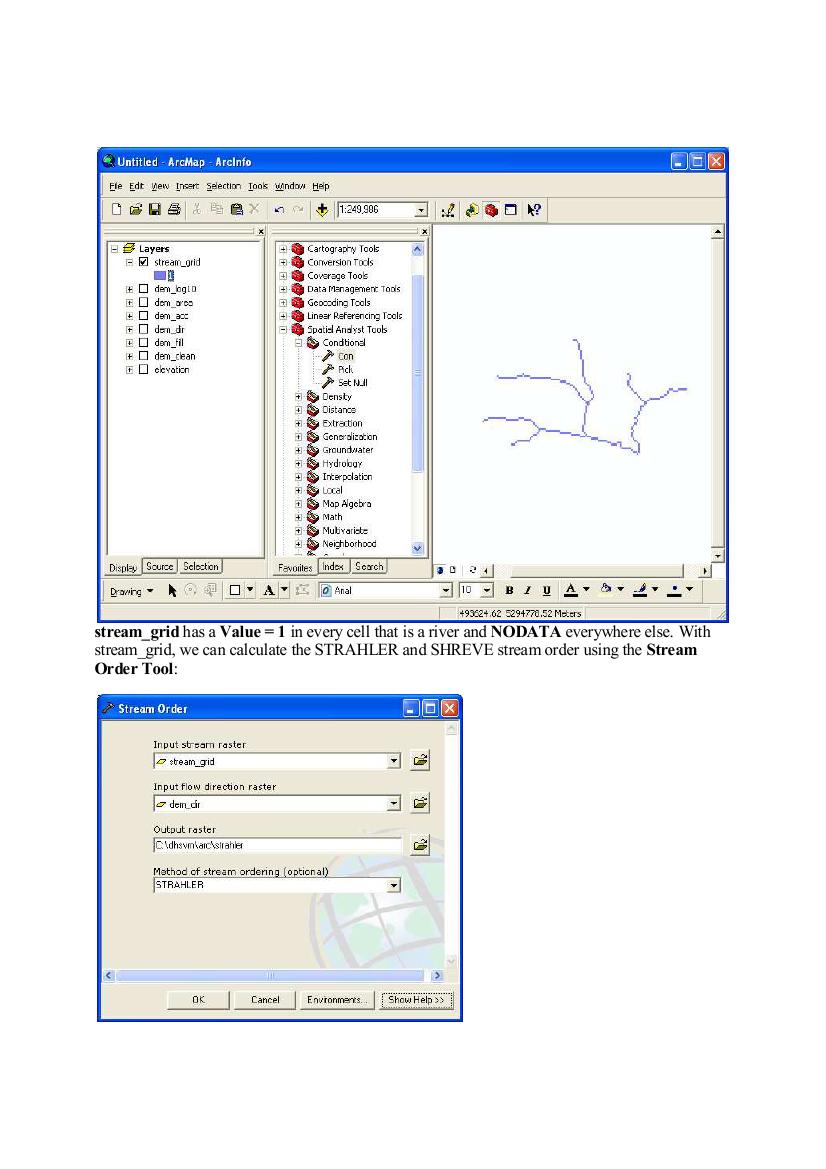
Task: Switch to Data View button
Action: click(x=440, y=570)
